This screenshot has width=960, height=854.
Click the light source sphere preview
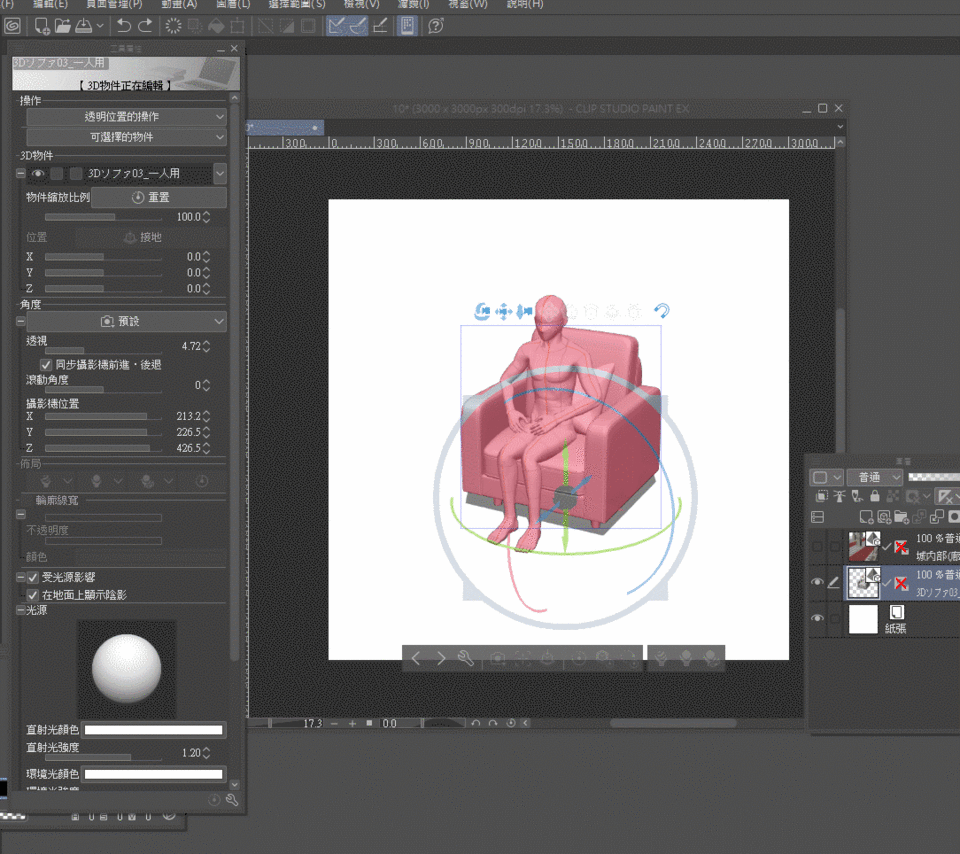pos(126,669)
